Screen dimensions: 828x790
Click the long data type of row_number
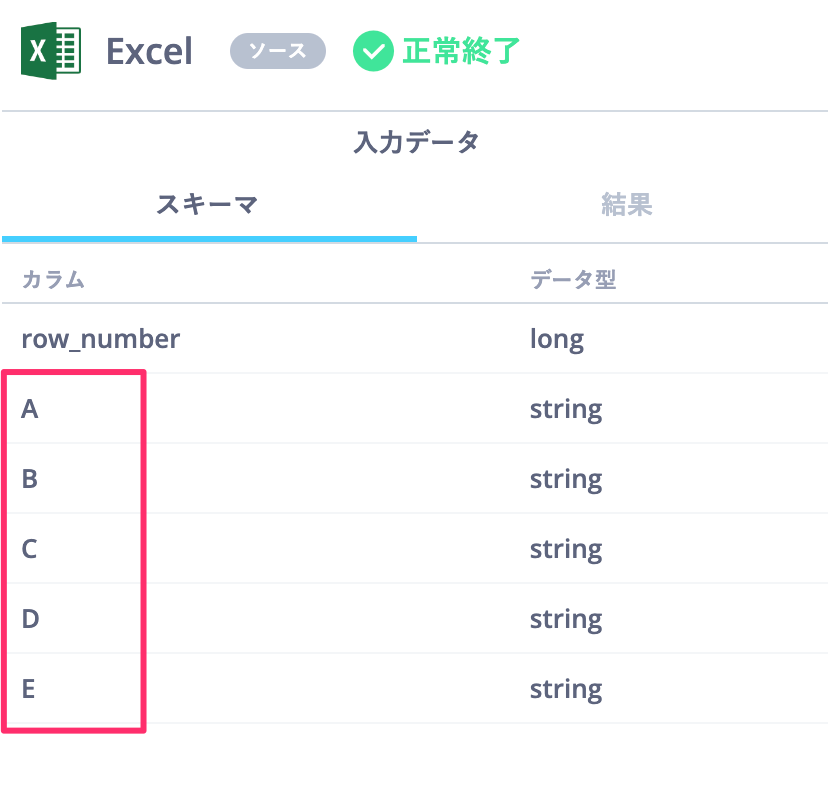(557, 340)
